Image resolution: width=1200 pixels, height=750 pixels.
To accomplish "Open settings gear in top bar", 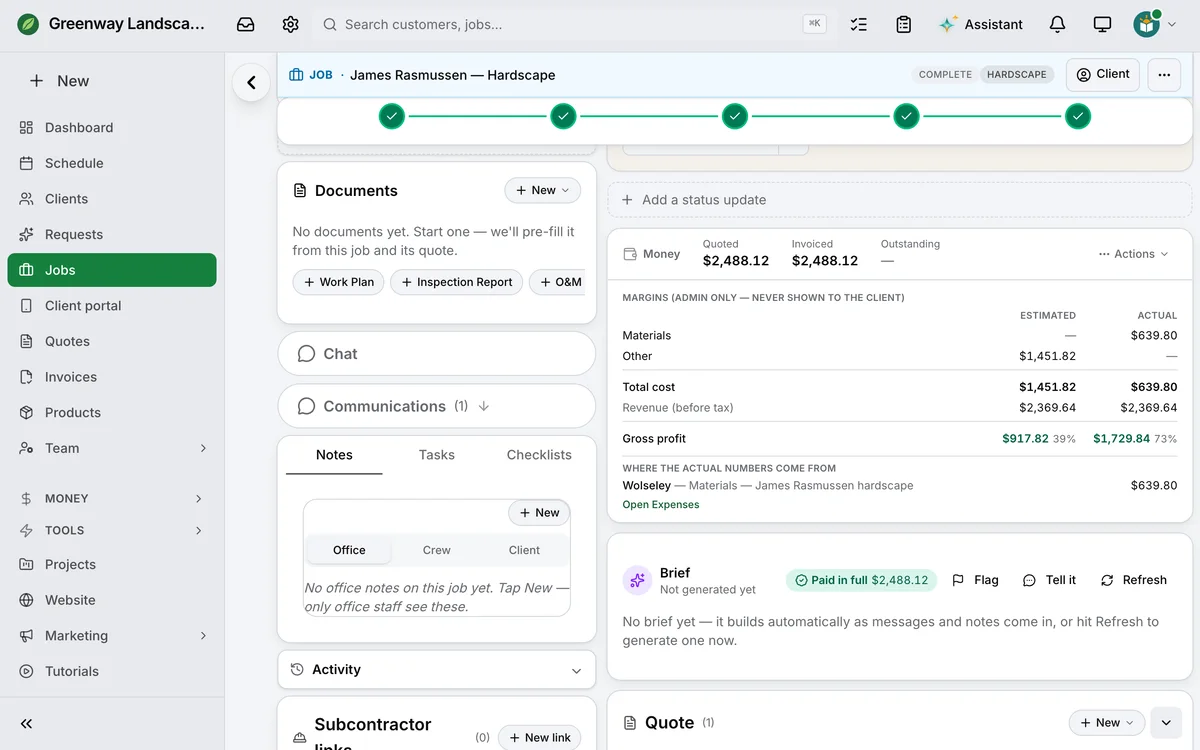I will pos(290,24).
